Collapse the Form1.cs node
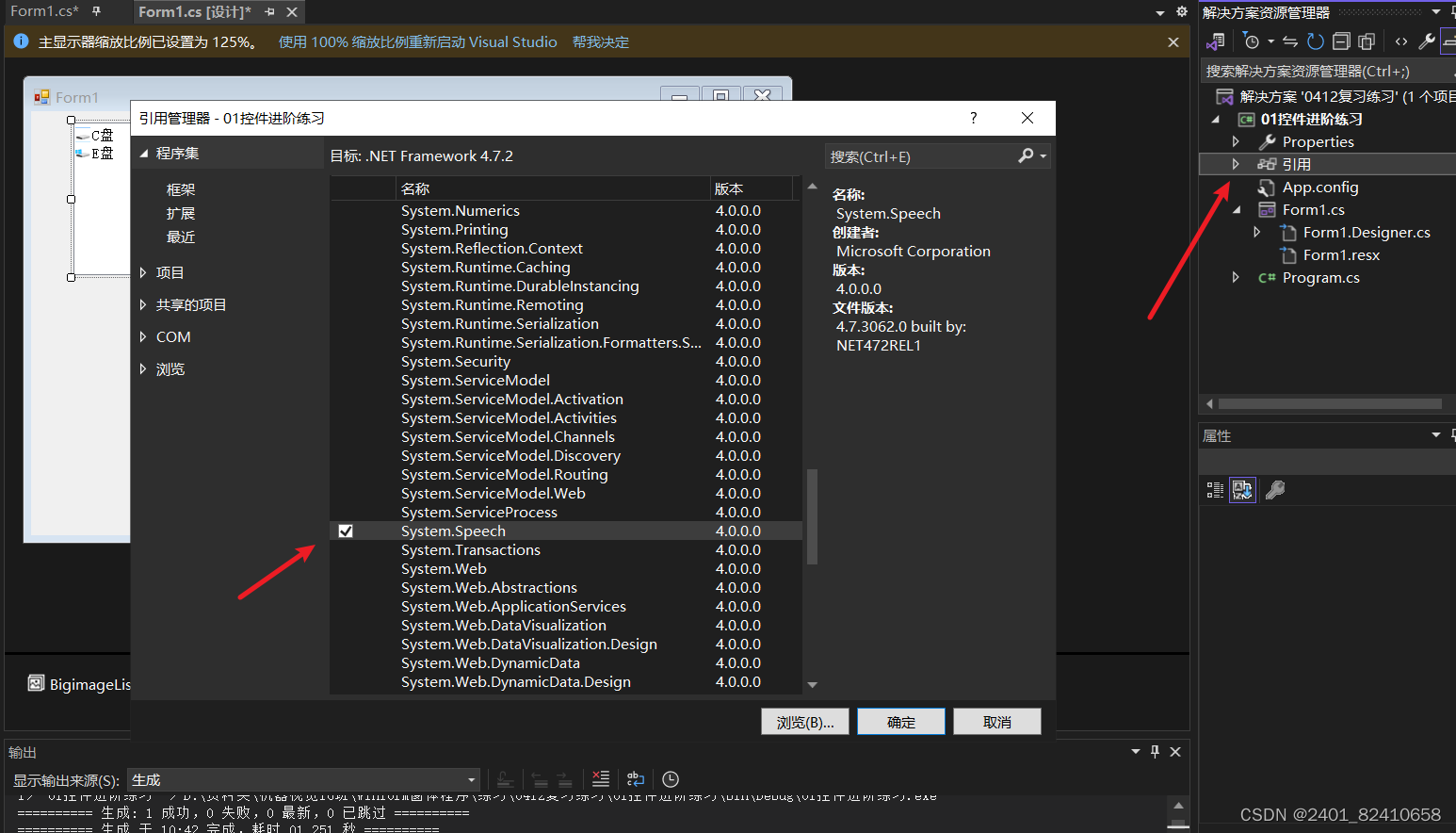The image size is (1456, 833). click(1237, 209)
